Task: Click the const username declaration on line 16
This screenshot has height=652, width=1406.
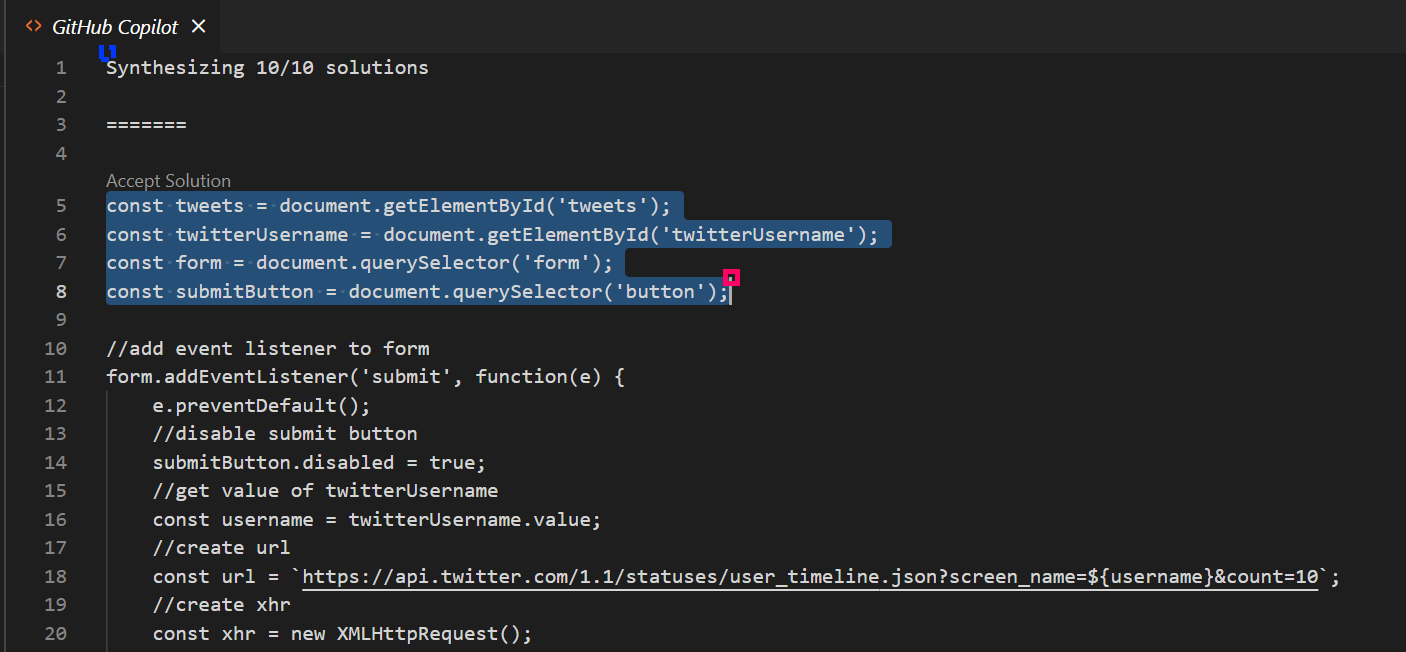Action: point(375,519)
